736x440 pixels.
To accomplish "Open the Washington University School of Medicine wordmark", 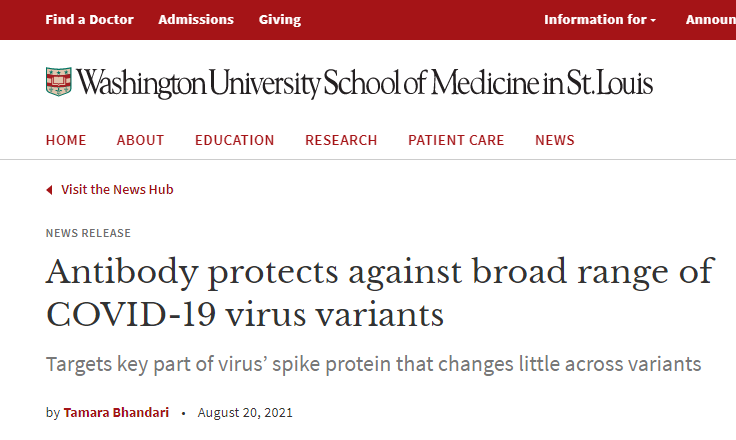I will point(365,83).
